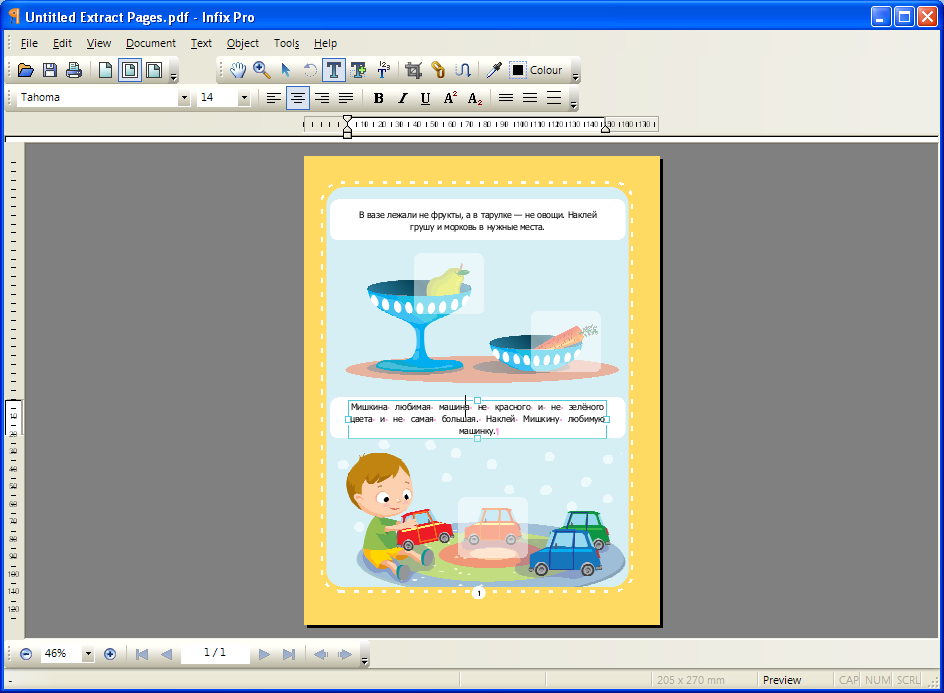The image size is (944, 693).
Task: Toggle align centre paragraph
Action: pyautogui.click(x=297, y=98)
